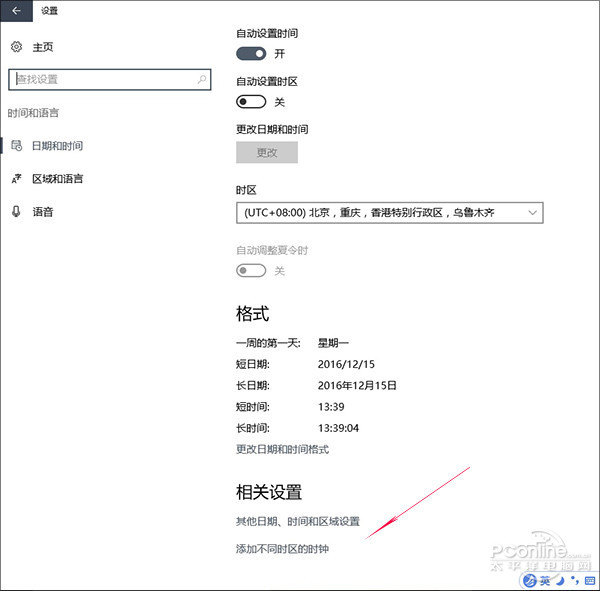
Task: Select the short date value 2016/12/15
Action: [x=346, y=364]
